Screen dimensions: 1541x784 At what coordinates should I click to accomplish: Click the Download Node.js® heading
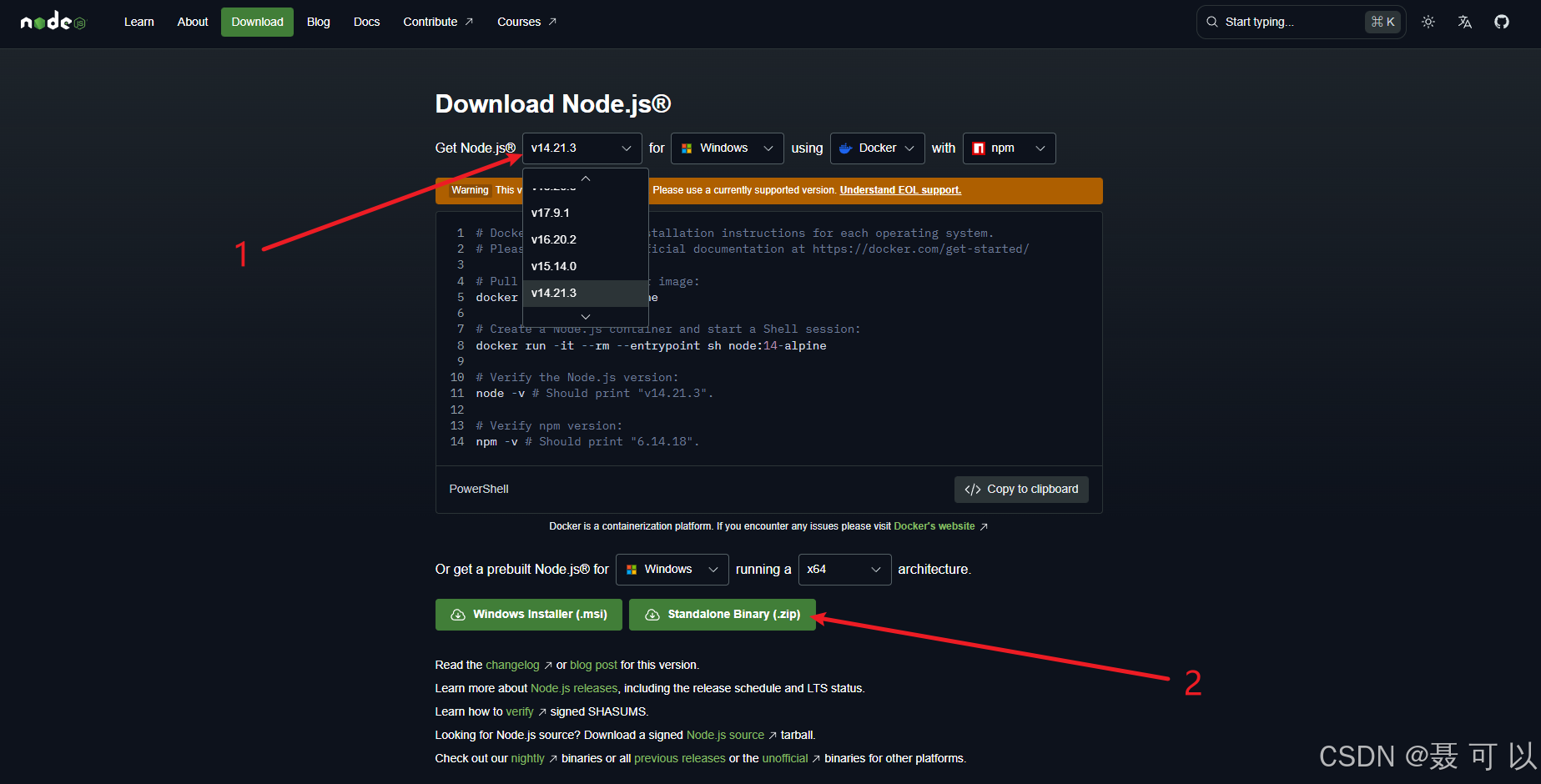coord(553,104)
